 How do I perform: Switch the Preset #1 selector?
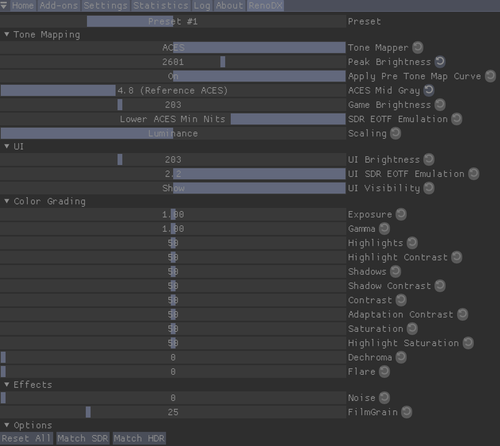click(173, 21)
